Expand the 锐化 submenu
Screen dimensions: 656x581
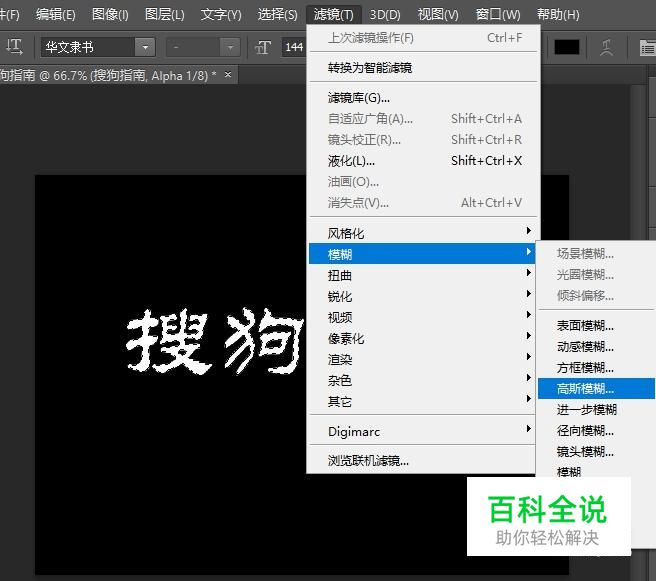tap(422, 296)
